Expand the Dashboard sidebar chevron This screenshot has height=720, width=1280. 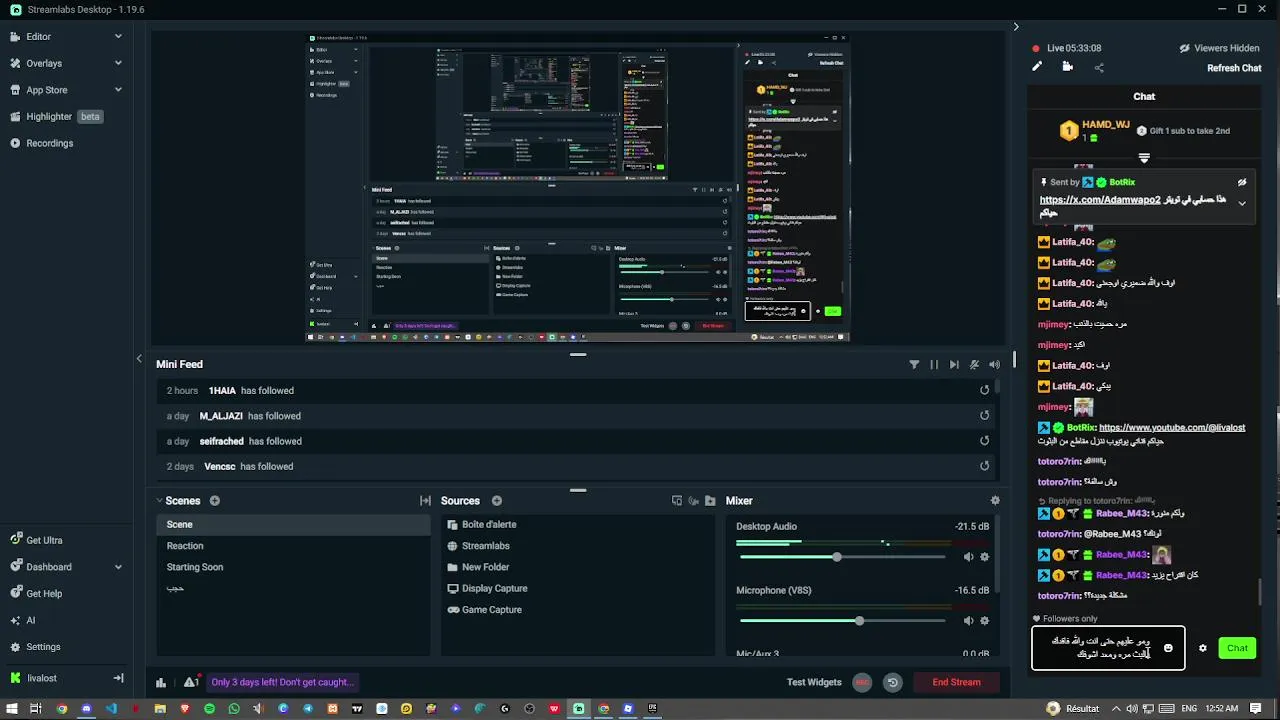point(118,567)
